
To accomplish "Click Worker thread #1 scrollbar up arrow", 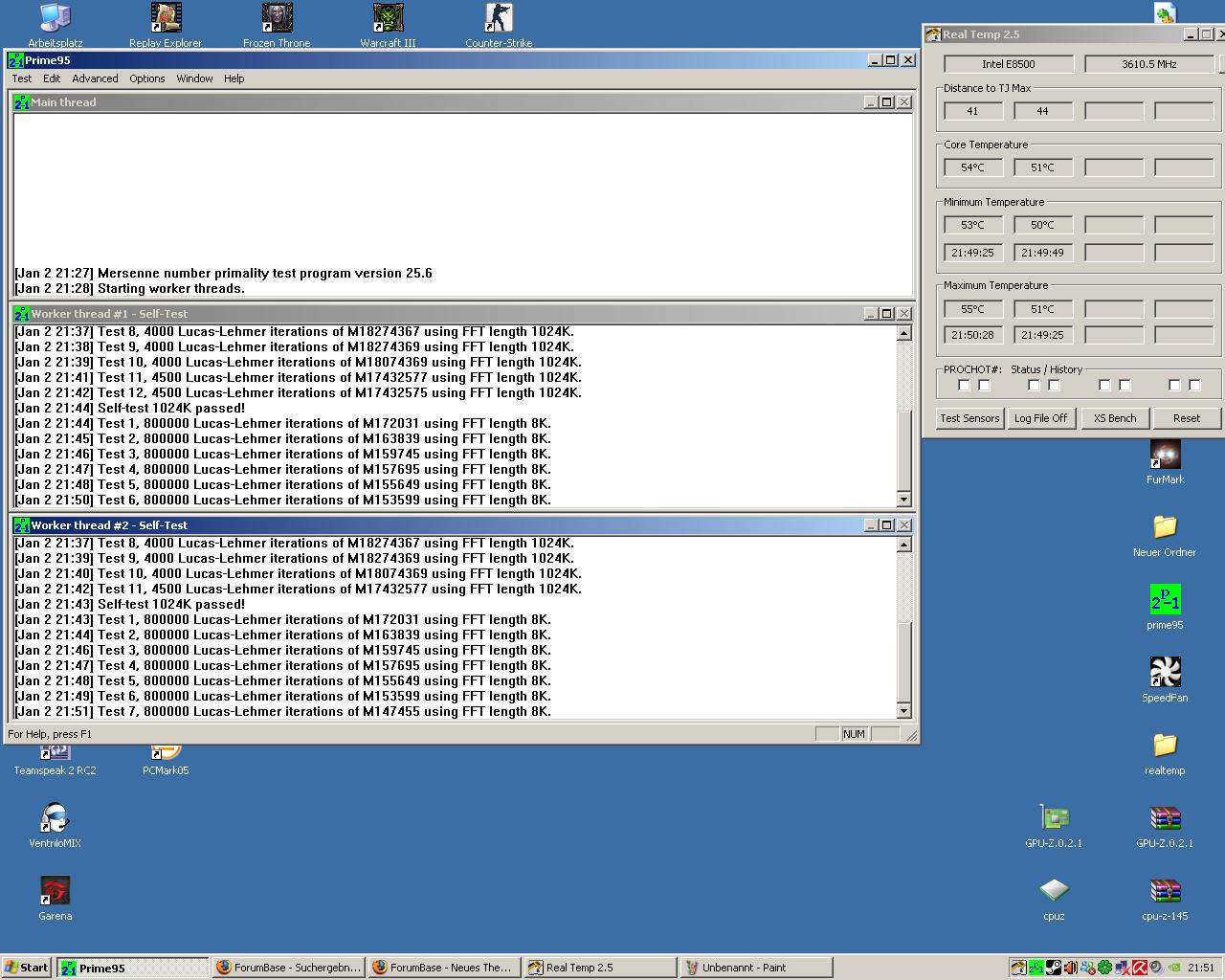I will coord(904,333).
